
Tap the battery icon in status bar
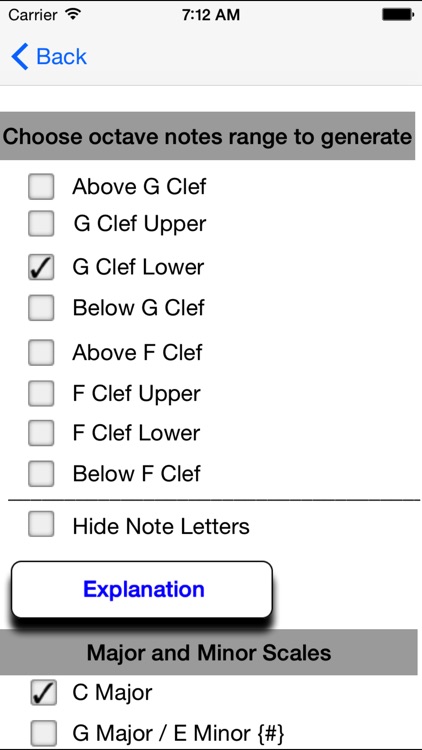tap(398, 15)
